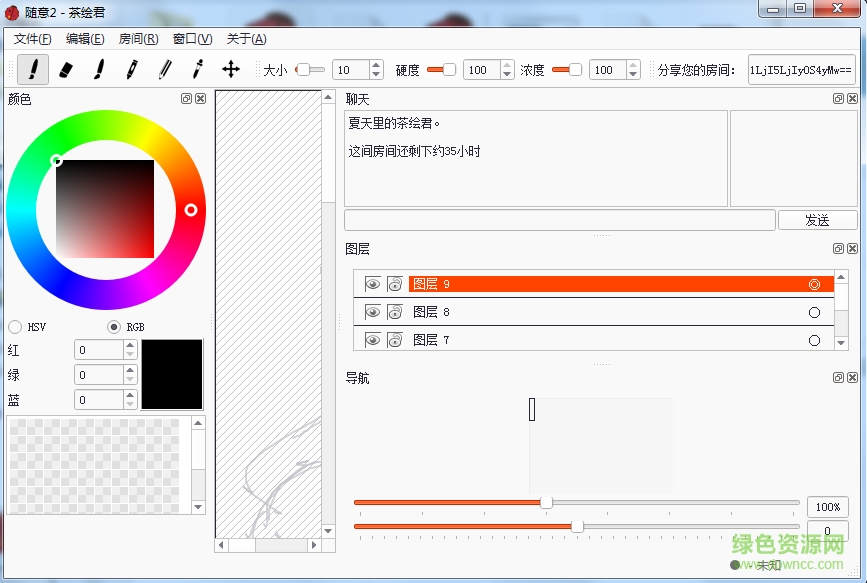Screen dimensions: 867x583
Task: Select the large brush tool
Action: click(x=32, y=70)
